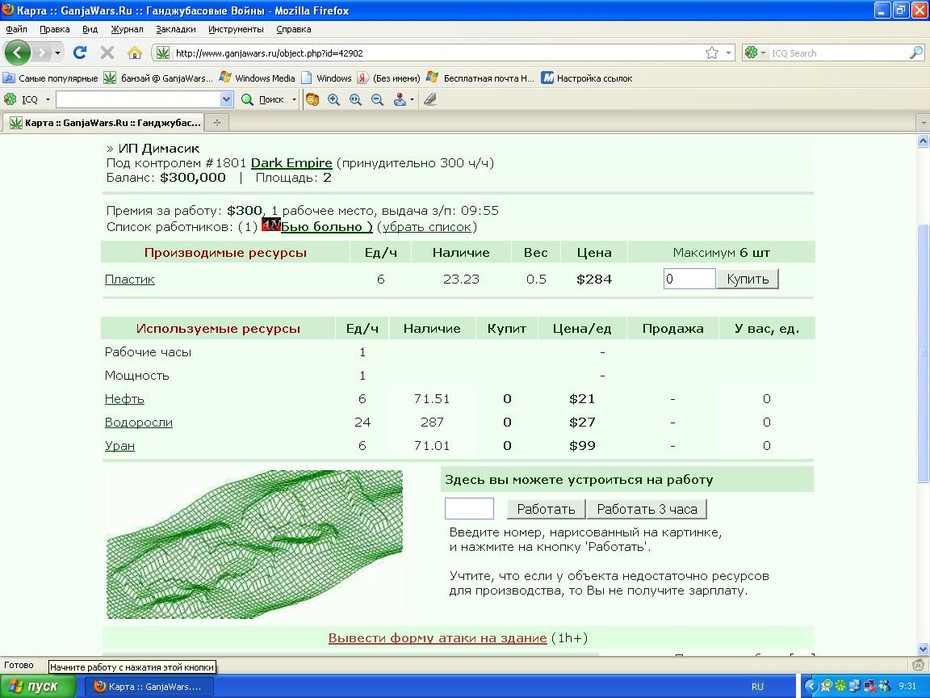Click the Яндекс (Без имени) bookmark
The image size is (930, 698).
pos(388,78)
